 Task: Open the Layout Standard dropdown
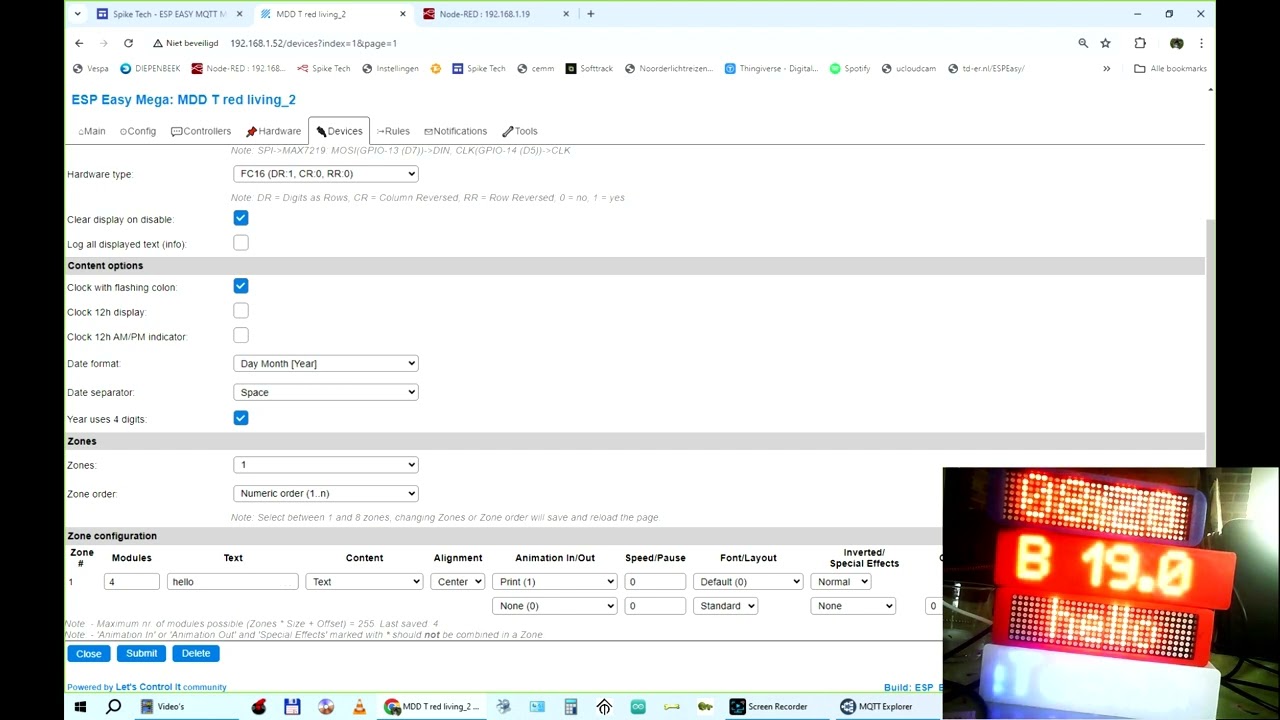[x=725, y=606]
